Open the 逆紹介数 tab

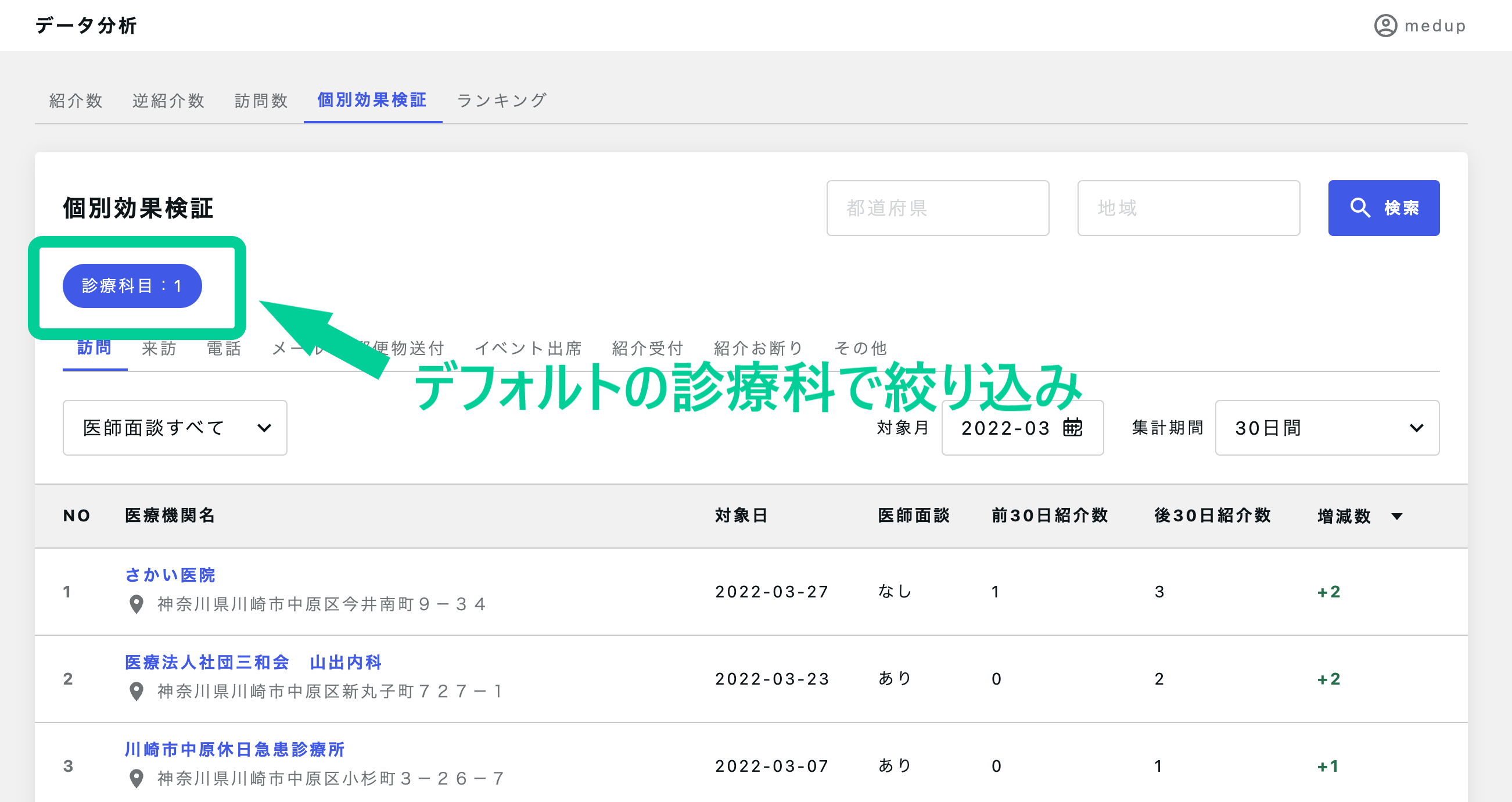(x=168, y=101)
